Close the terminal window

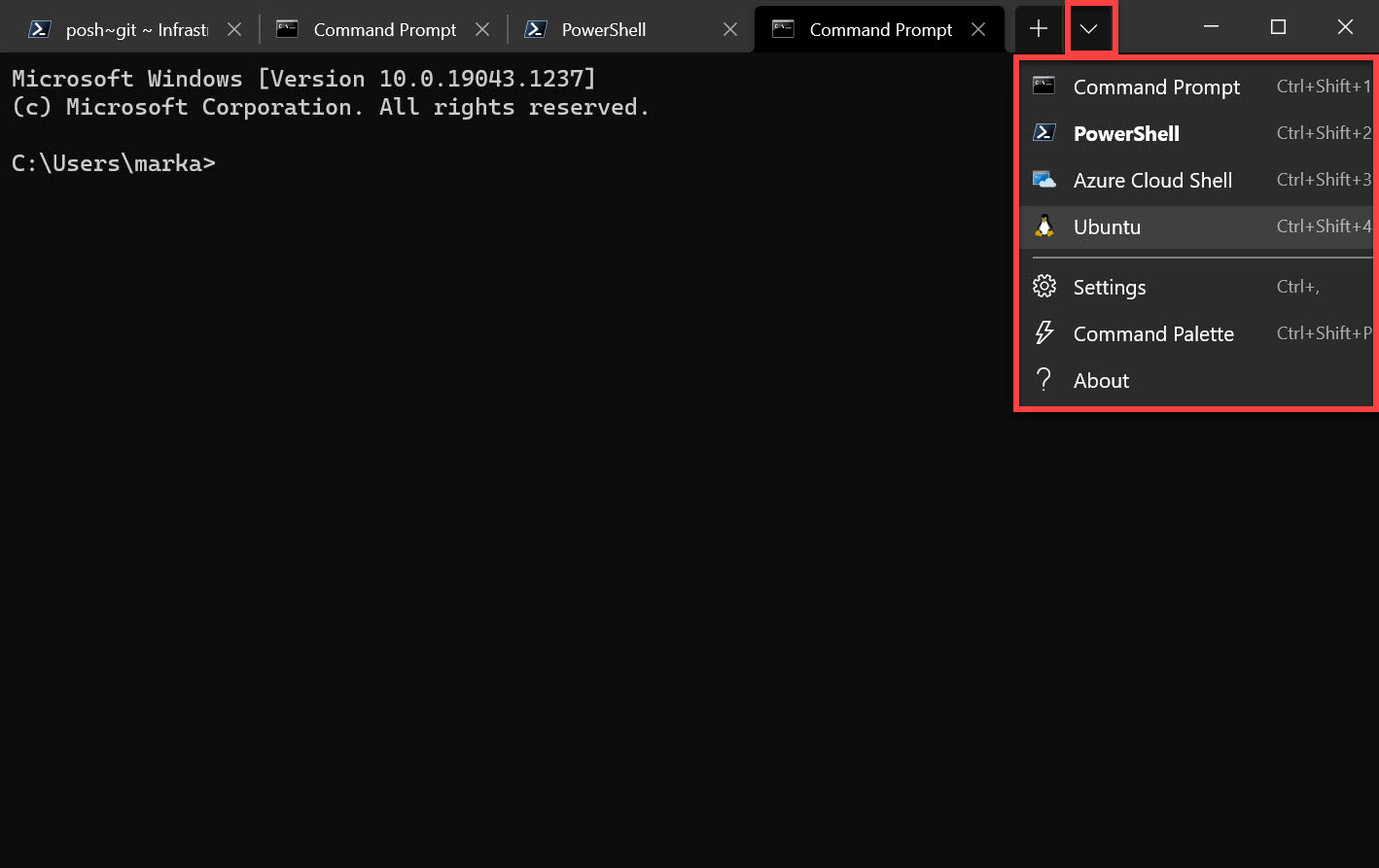[1345, 27]
